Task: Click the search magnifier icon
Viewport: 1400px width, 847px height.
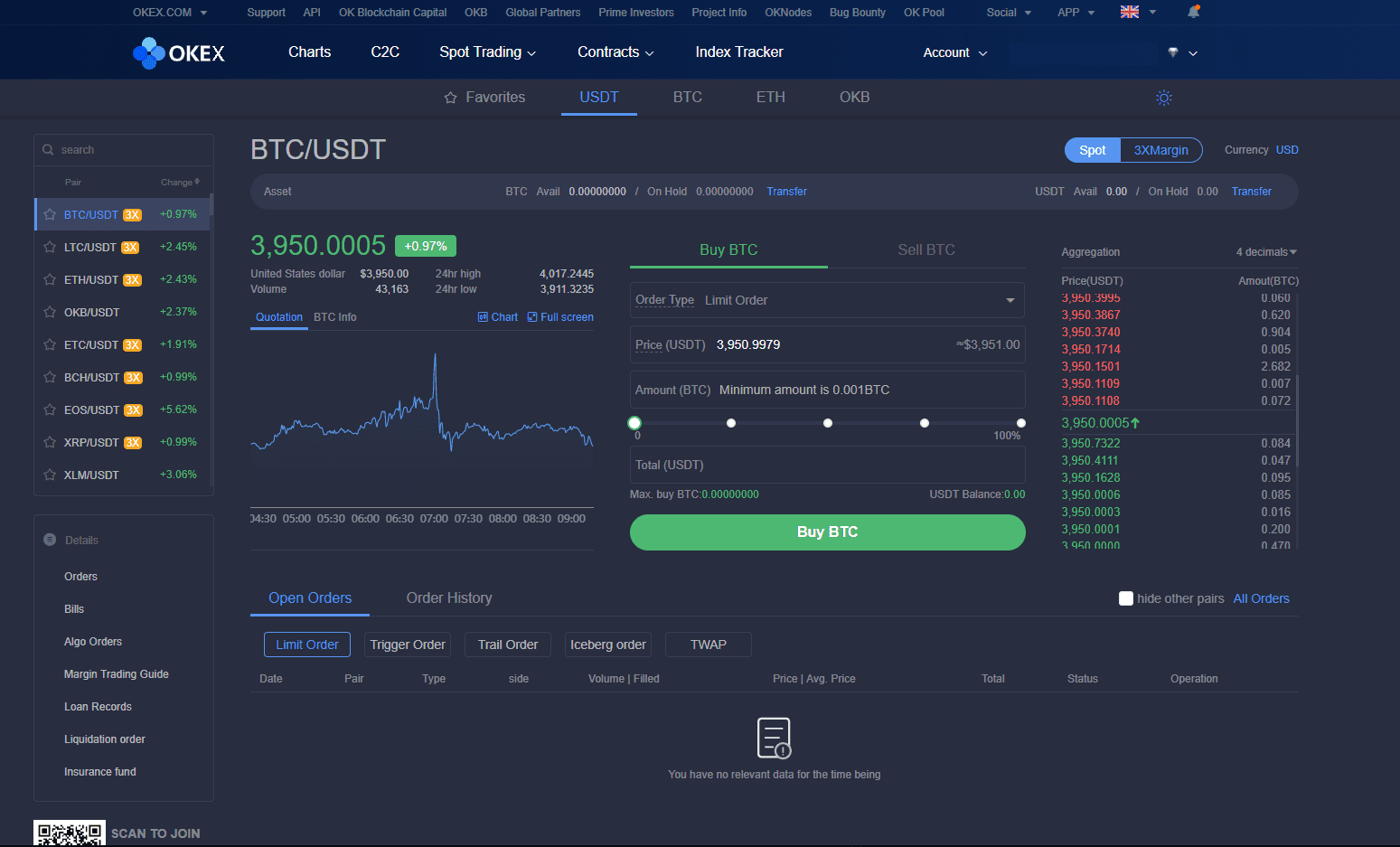Action: pos(49,150)
